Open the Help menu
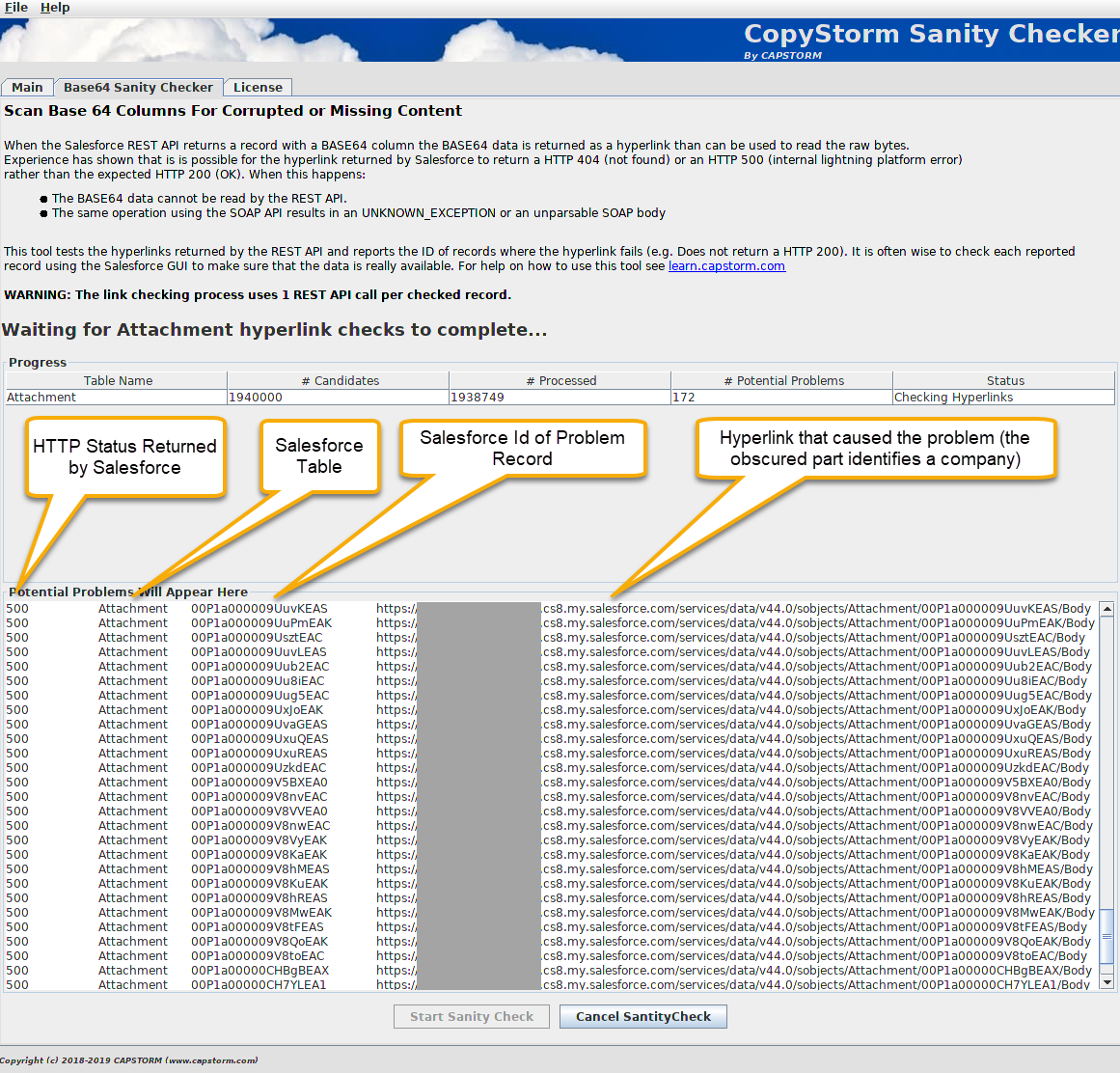 point(55,7)
